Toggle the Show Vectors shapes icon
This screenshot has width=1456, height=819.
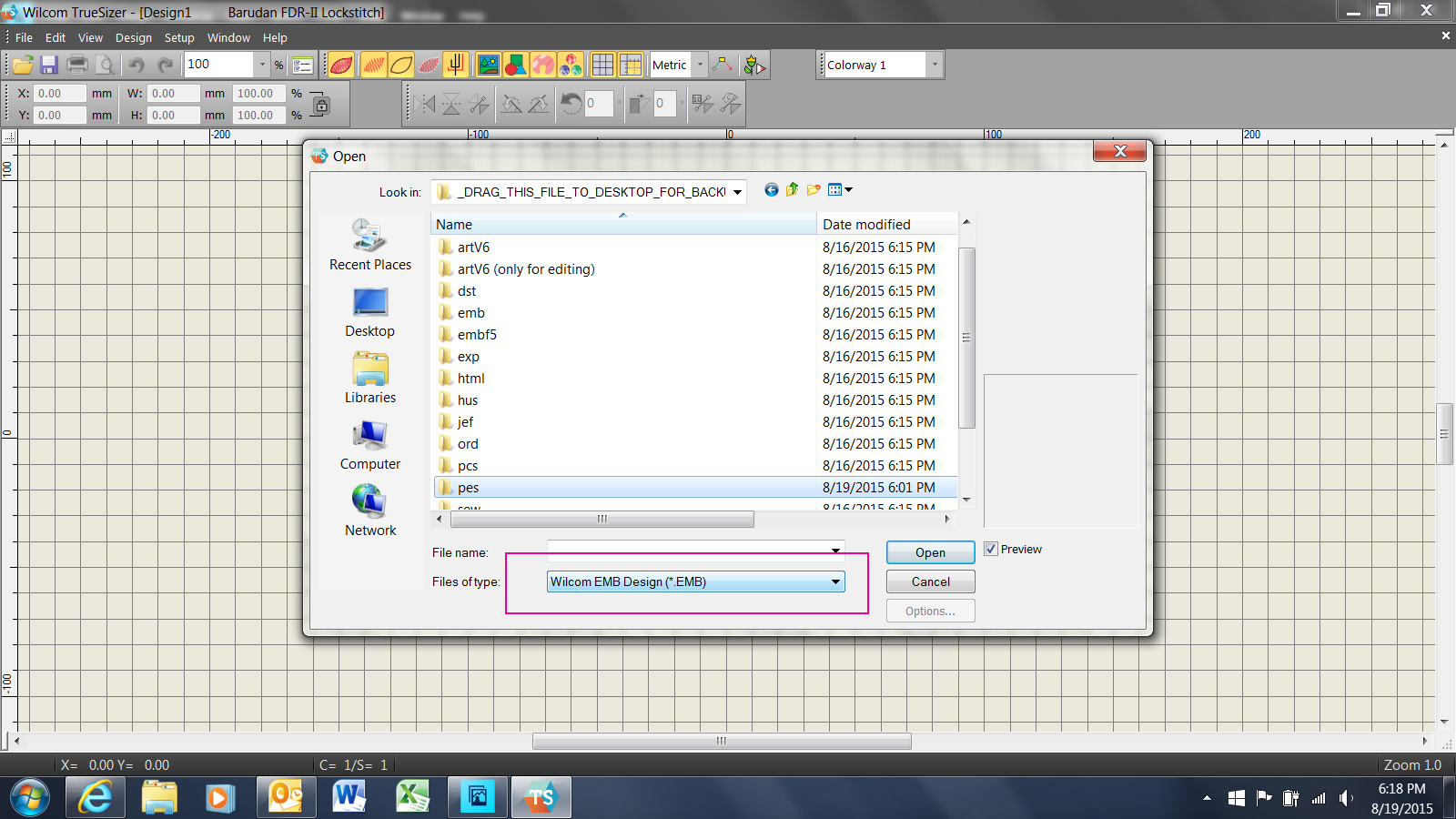pos(516,65)
